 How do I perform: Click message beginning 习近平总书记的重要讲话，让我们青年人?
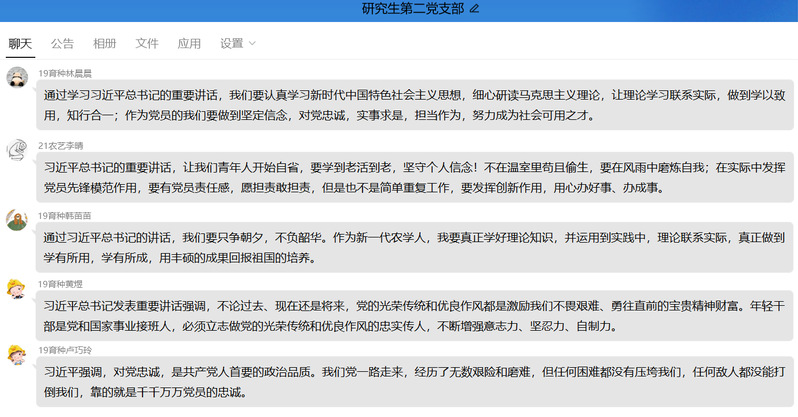pos(415,177)
